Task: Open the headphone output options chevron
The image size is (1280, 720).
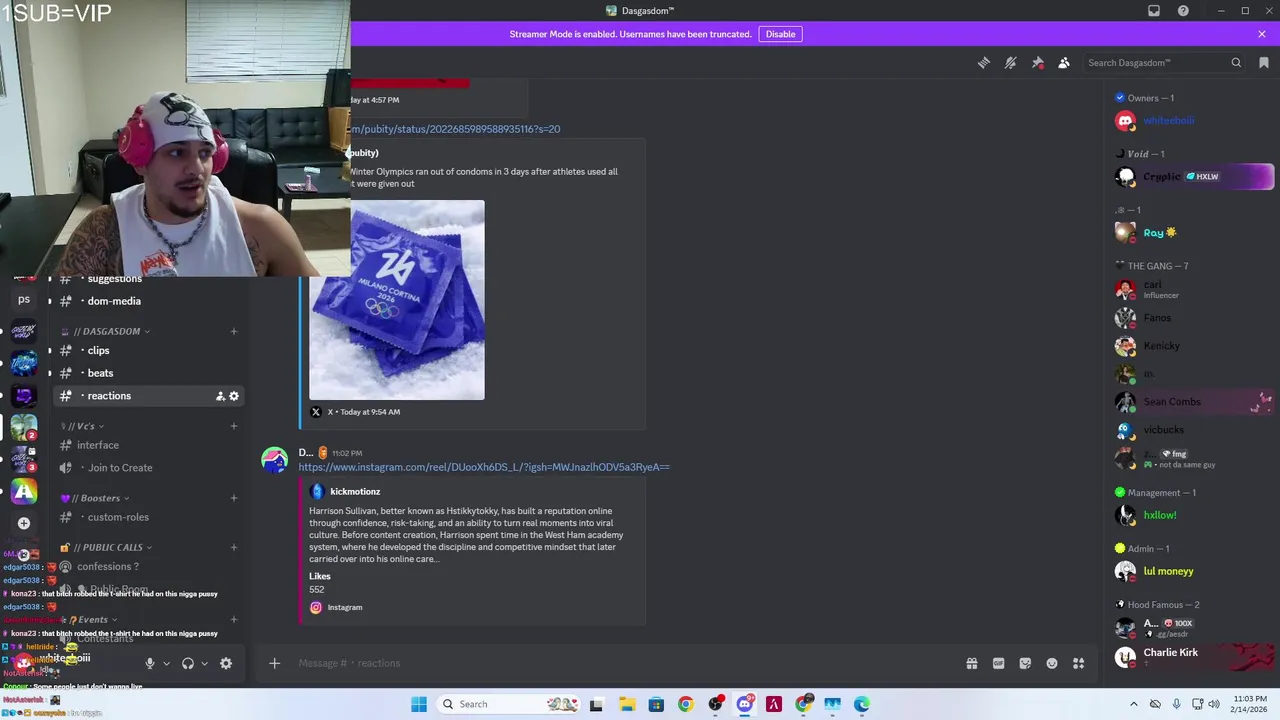Action: tap(204, 663)
